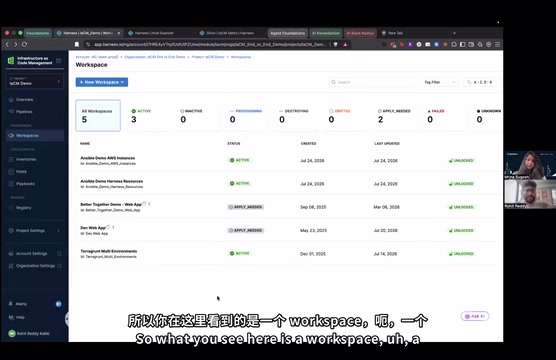Open Organization Settings in the sidebar
Image resolution: width=556 pixels, height=360 pixels.
coord(35,266)
